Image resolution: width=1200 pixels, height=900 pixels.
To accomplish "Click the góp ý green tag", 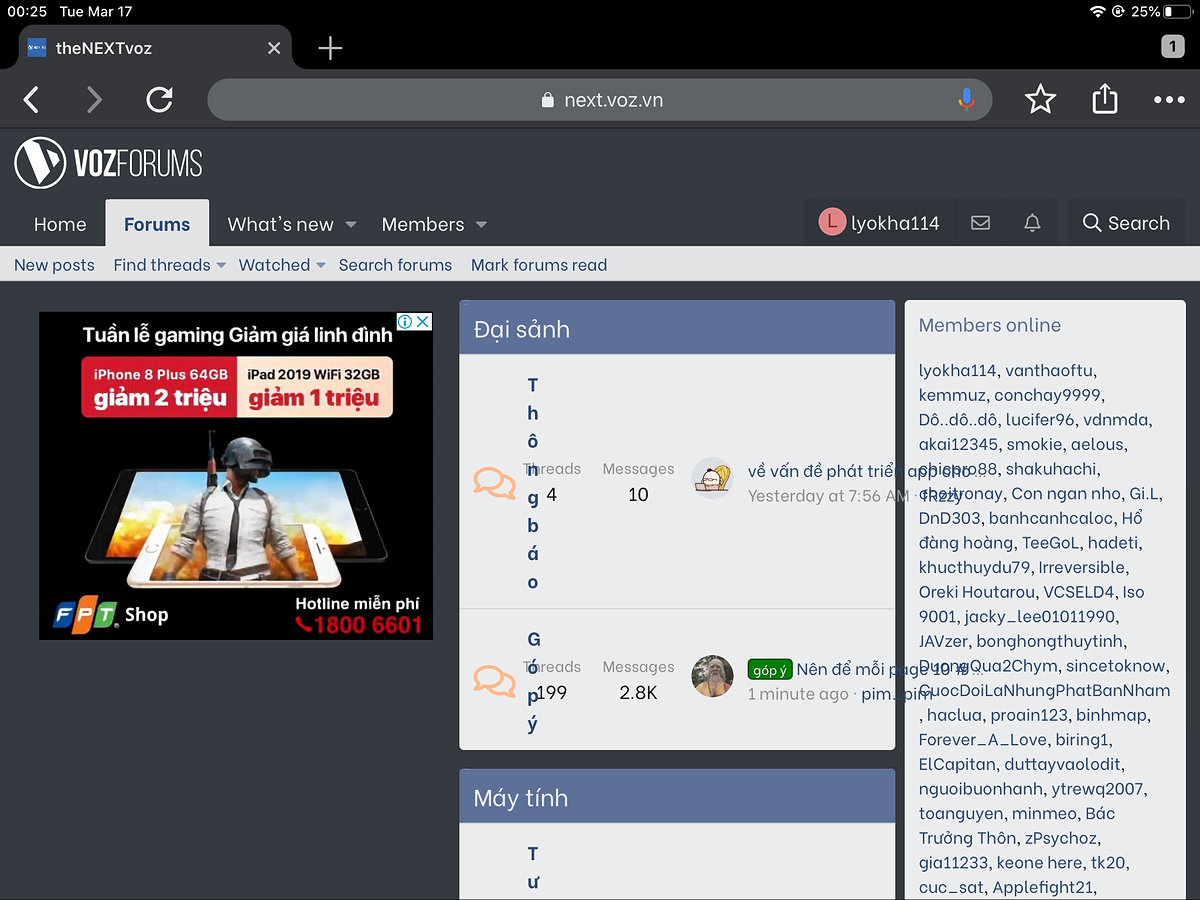I will click(x=770, y=670).
